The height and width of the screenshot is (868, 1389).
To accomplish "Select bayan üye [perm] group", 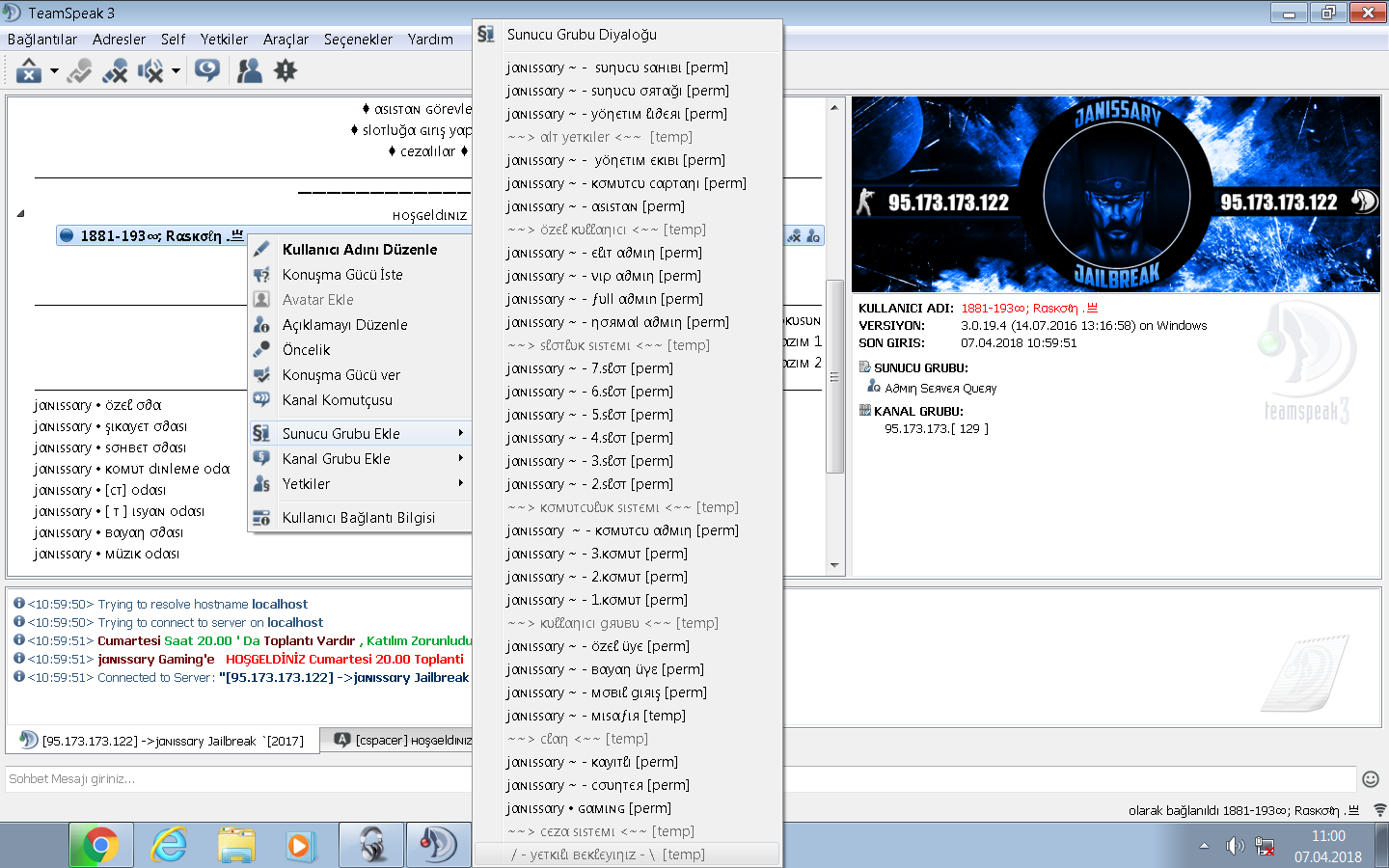I will (x=627, y=669).
